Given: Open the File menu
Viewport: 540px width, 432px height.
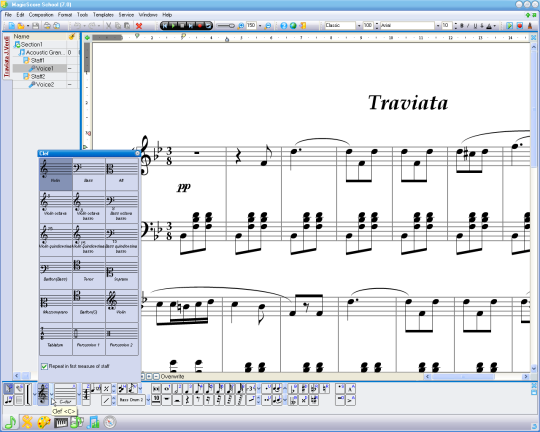Looking at the screenshot, I should click(x=8, y=15).
